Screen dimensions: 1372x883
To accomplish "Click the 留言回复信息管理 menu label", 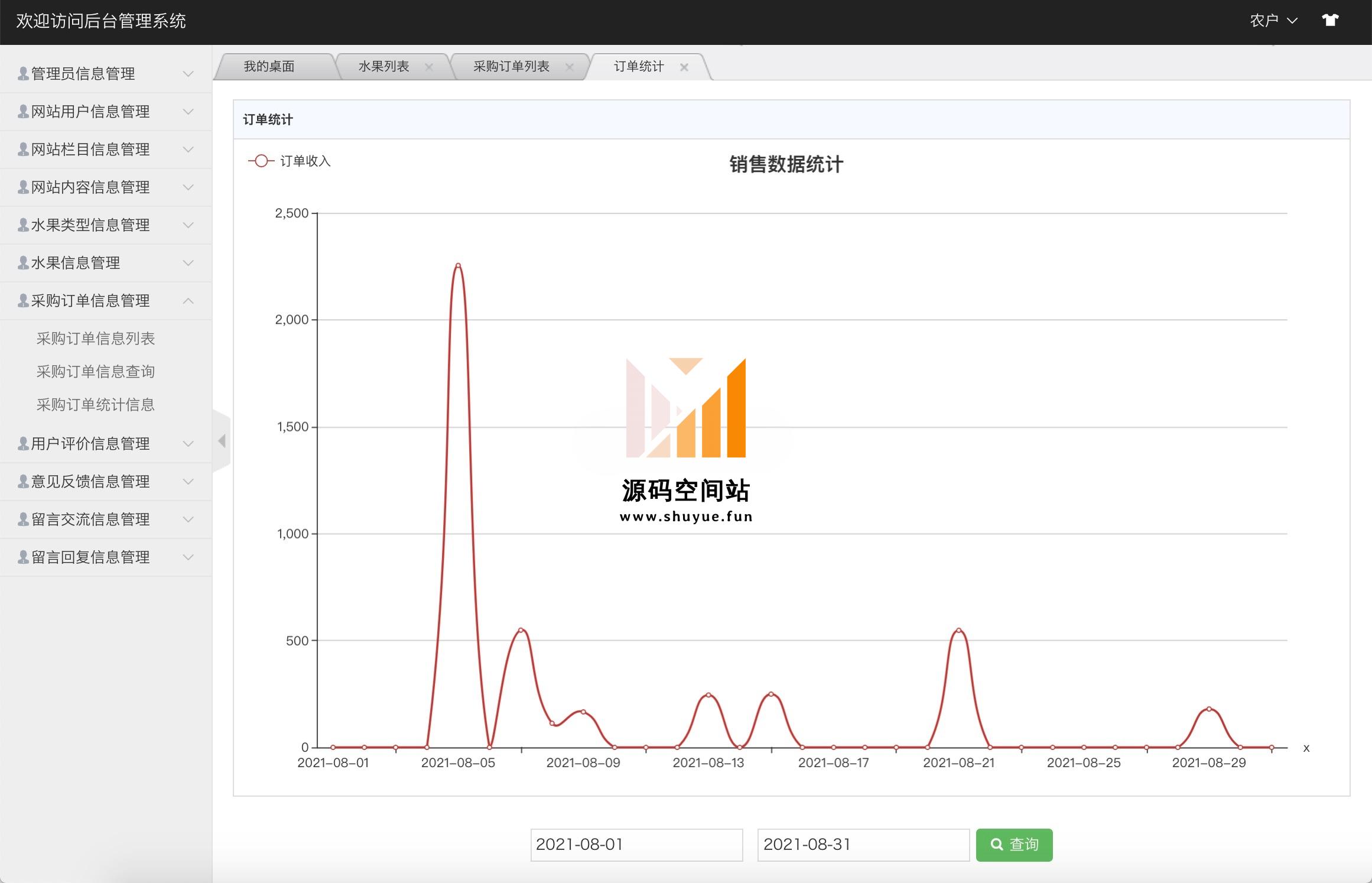I will (x=90, y=557).
